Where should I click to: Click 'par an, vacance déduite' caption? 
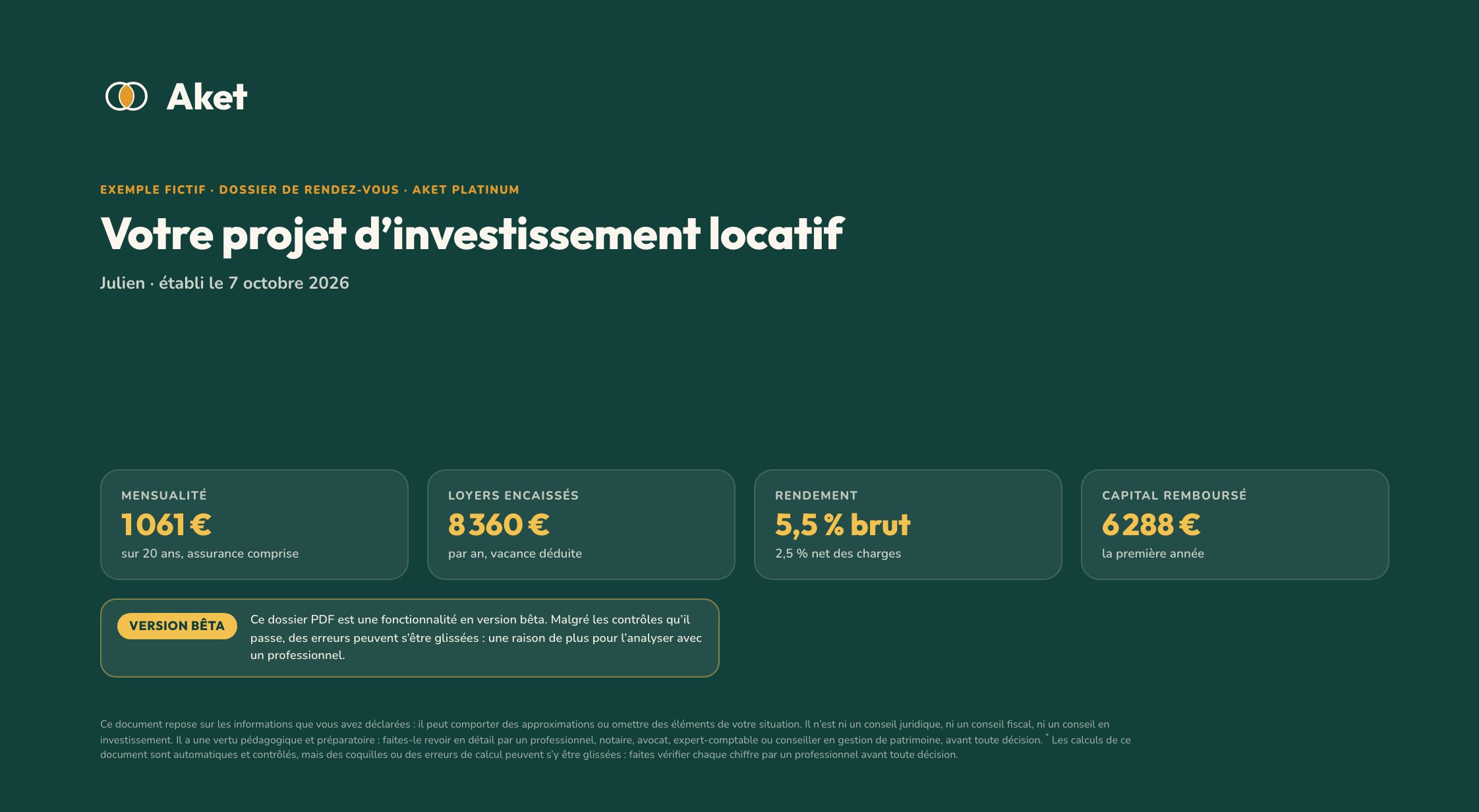[x=515, y=554]
